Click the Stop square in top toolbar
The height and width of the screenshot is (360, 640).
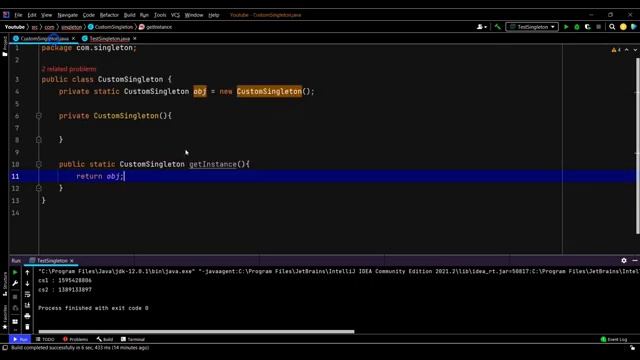598,27
